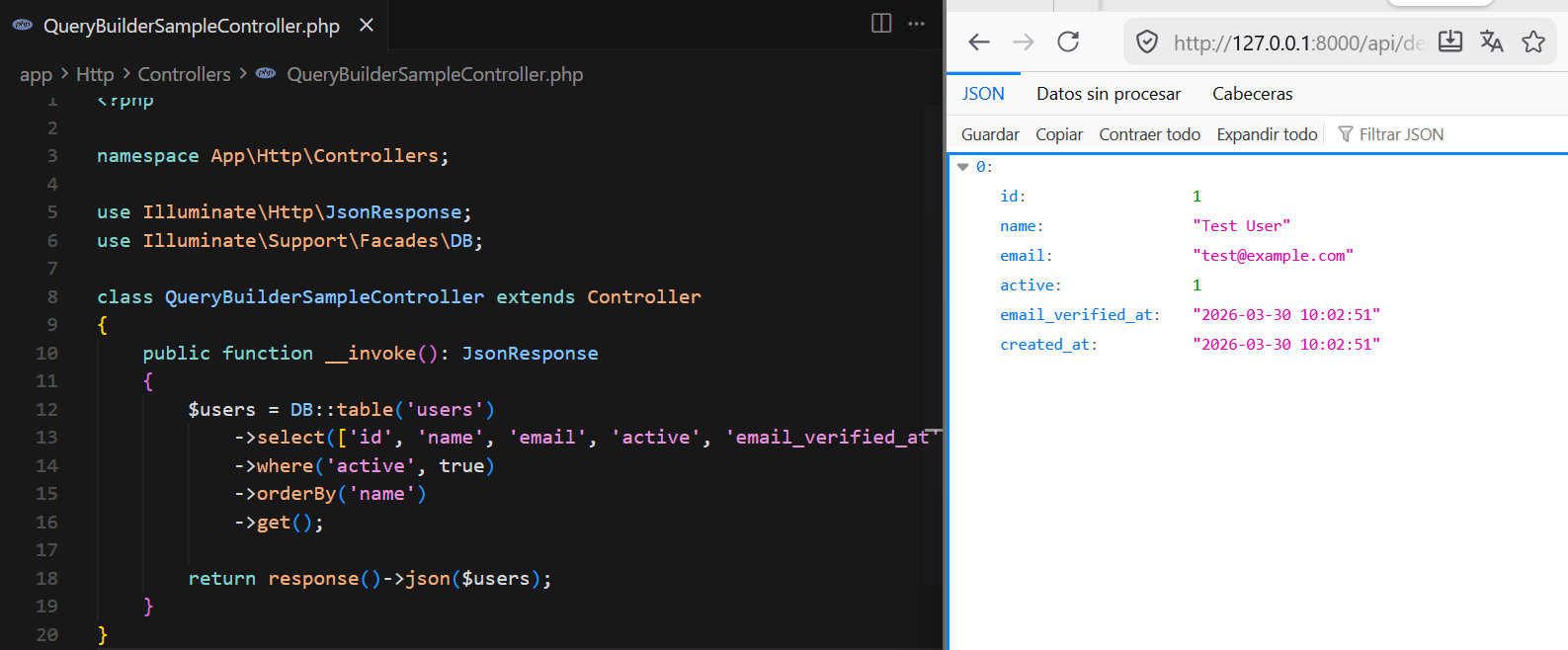This screenshot has height=650, width=1568.
Task: Click the JSON key 'email:'
Action: point(1027,256)
